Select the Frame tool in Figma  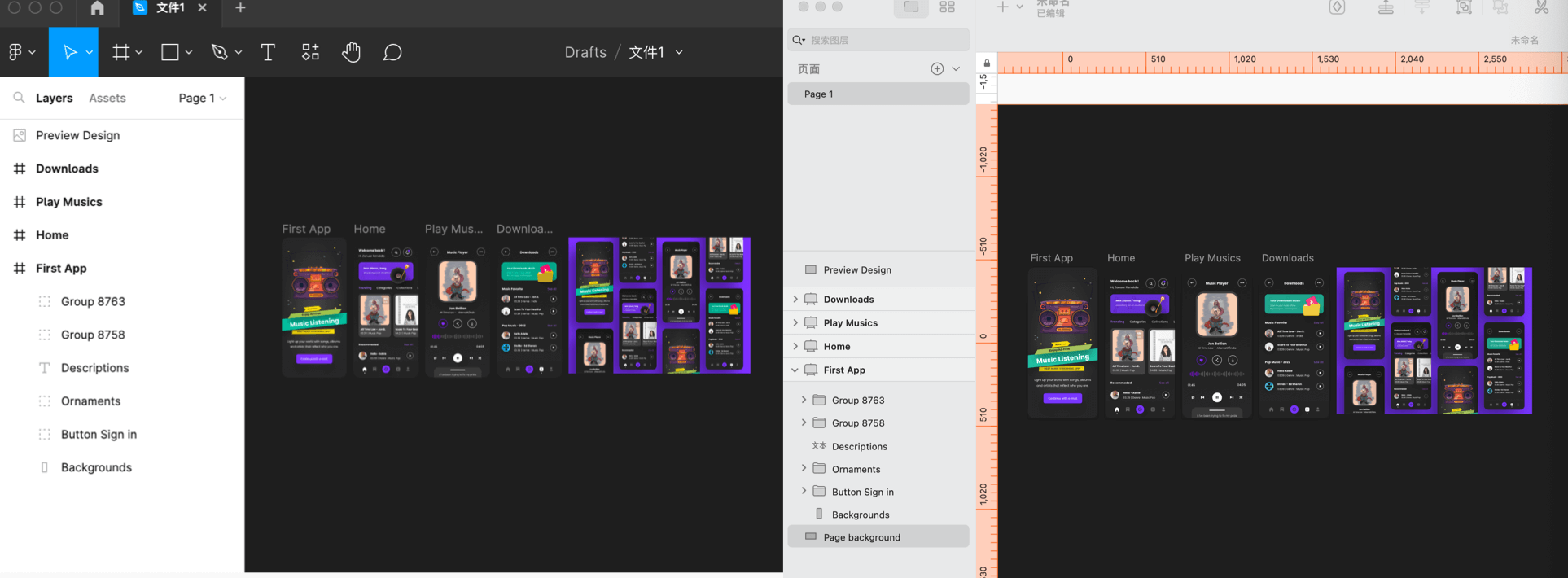(120, 52)
